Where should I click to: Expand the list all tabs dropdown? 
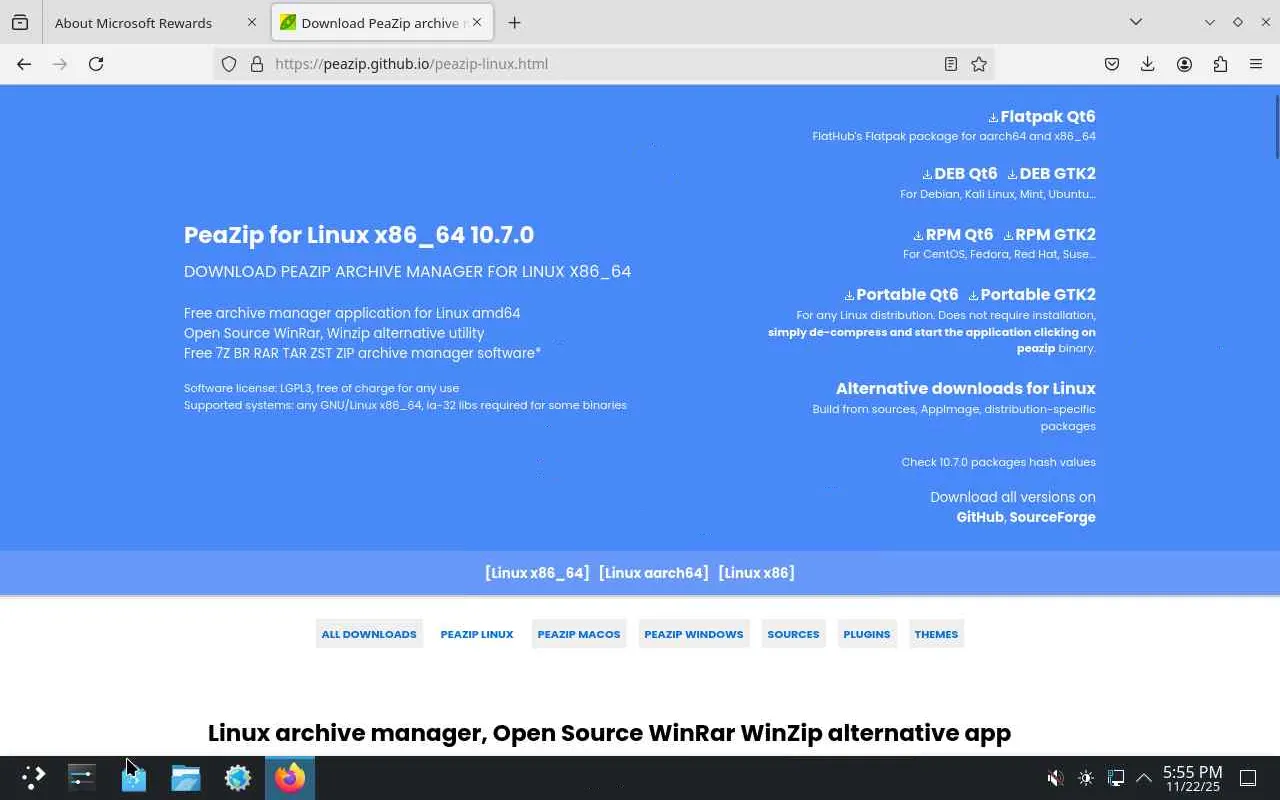(x=1136, y=22)
